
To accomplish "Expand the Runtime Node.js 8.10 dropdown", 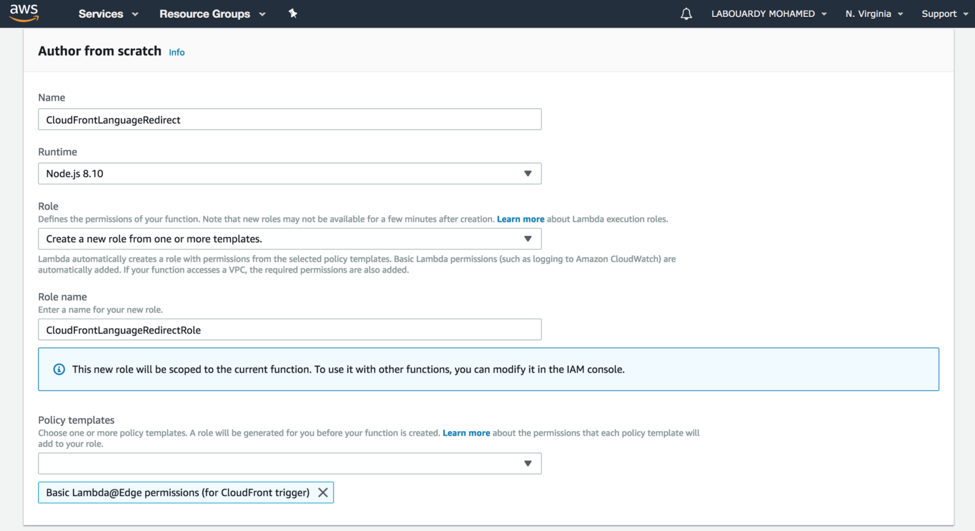I will pyautogui.click(x=290, y=173).
